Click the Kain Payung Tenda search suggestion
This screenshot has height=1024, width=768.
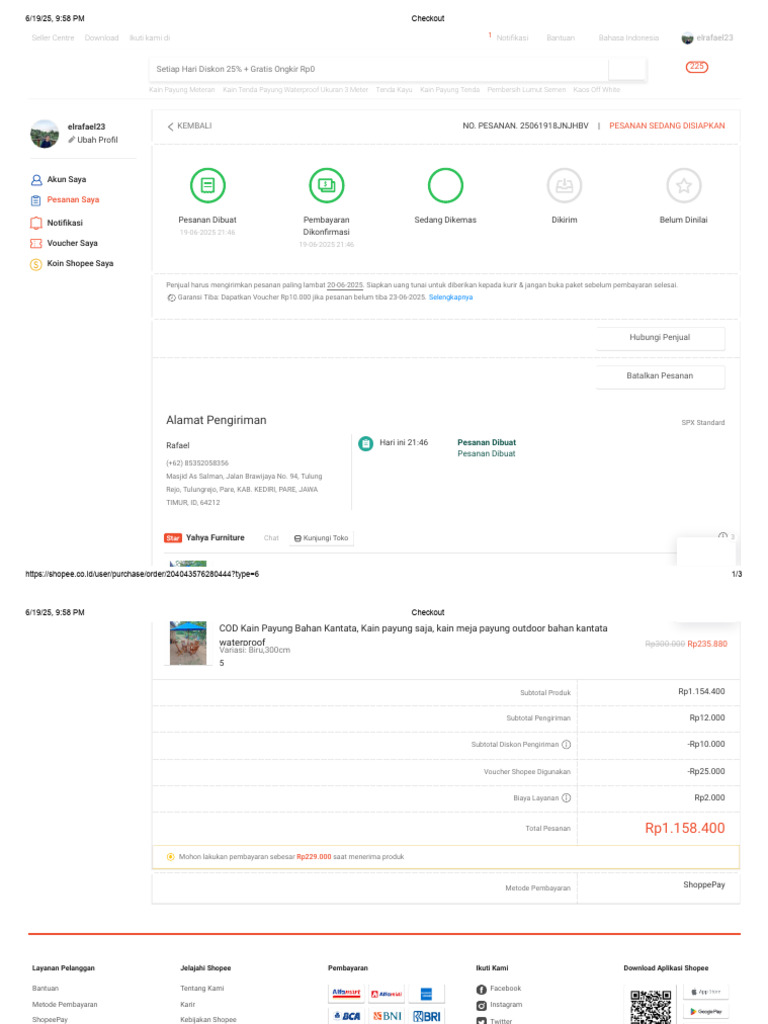click(450, 89)
